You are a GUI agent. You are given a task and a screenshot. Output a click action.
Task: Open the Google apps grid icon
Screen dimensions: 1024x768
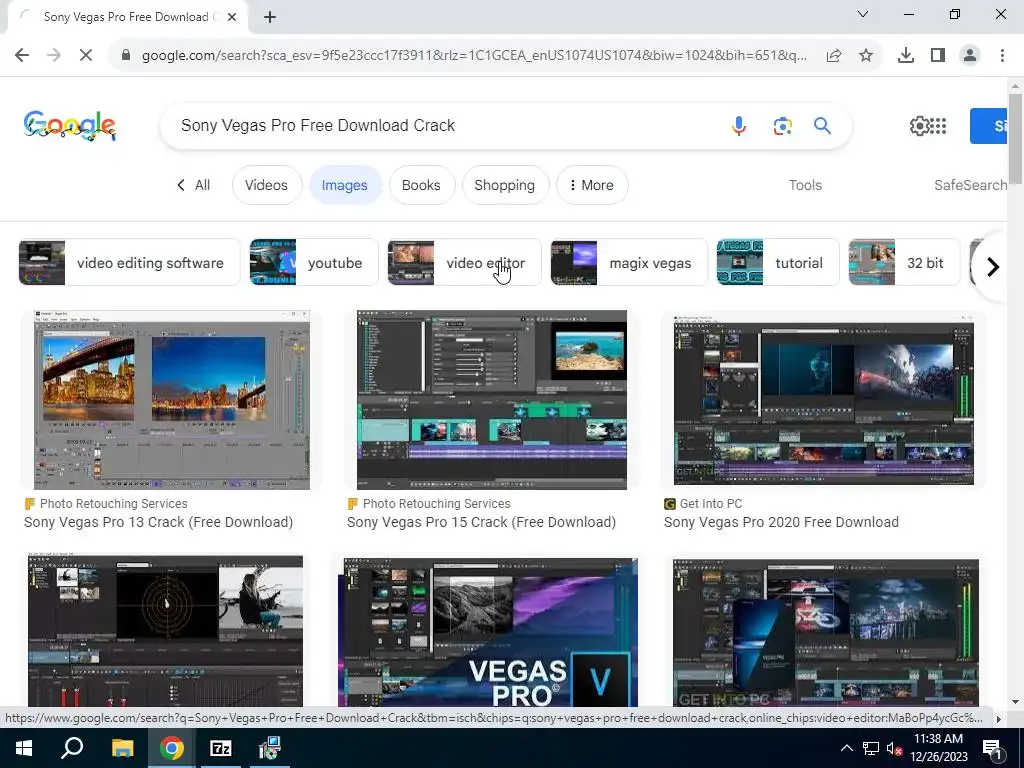(x=938, y=125)
